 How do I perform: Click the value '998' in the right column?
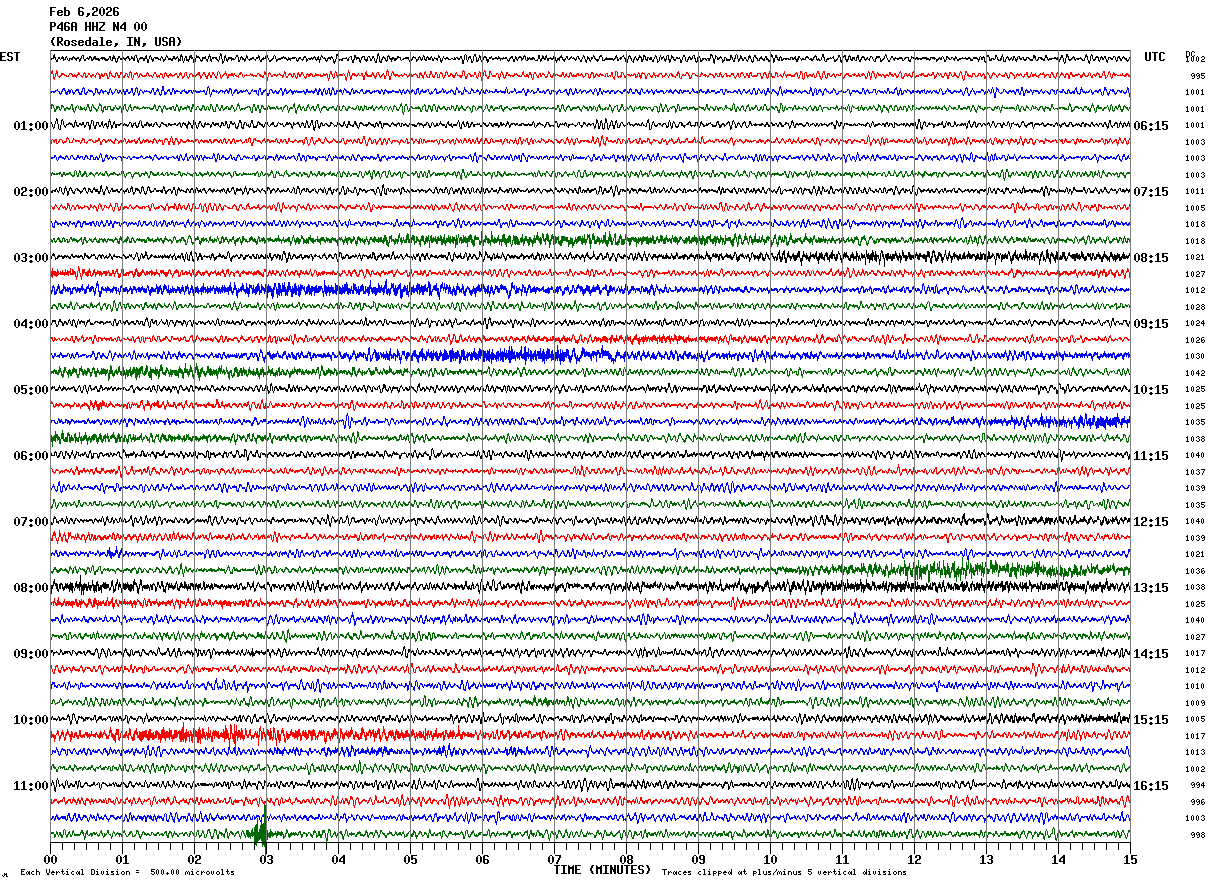click(1197, 835)
